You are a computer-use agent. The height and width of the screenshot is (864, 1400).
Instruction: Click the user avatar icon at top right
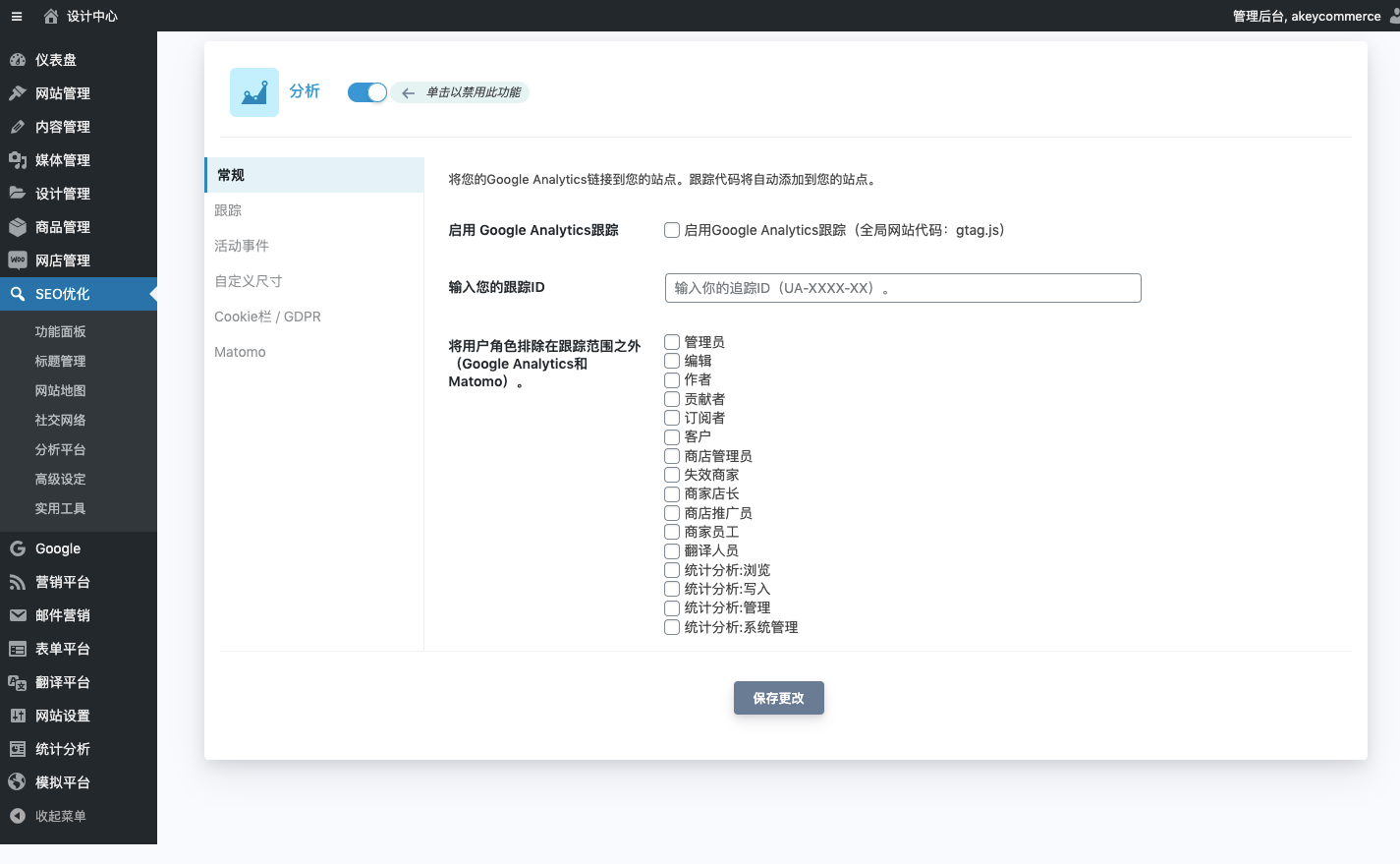(1395, 16)
